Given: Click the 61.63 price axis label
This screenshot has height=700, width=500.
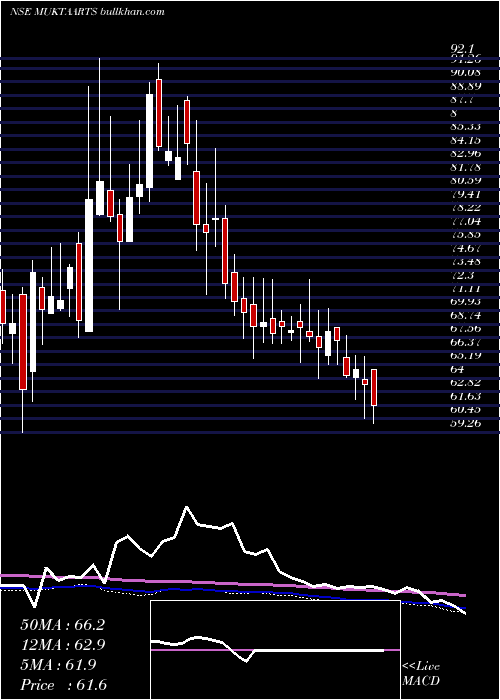Looking at the screenshot, I should point(465,396).
